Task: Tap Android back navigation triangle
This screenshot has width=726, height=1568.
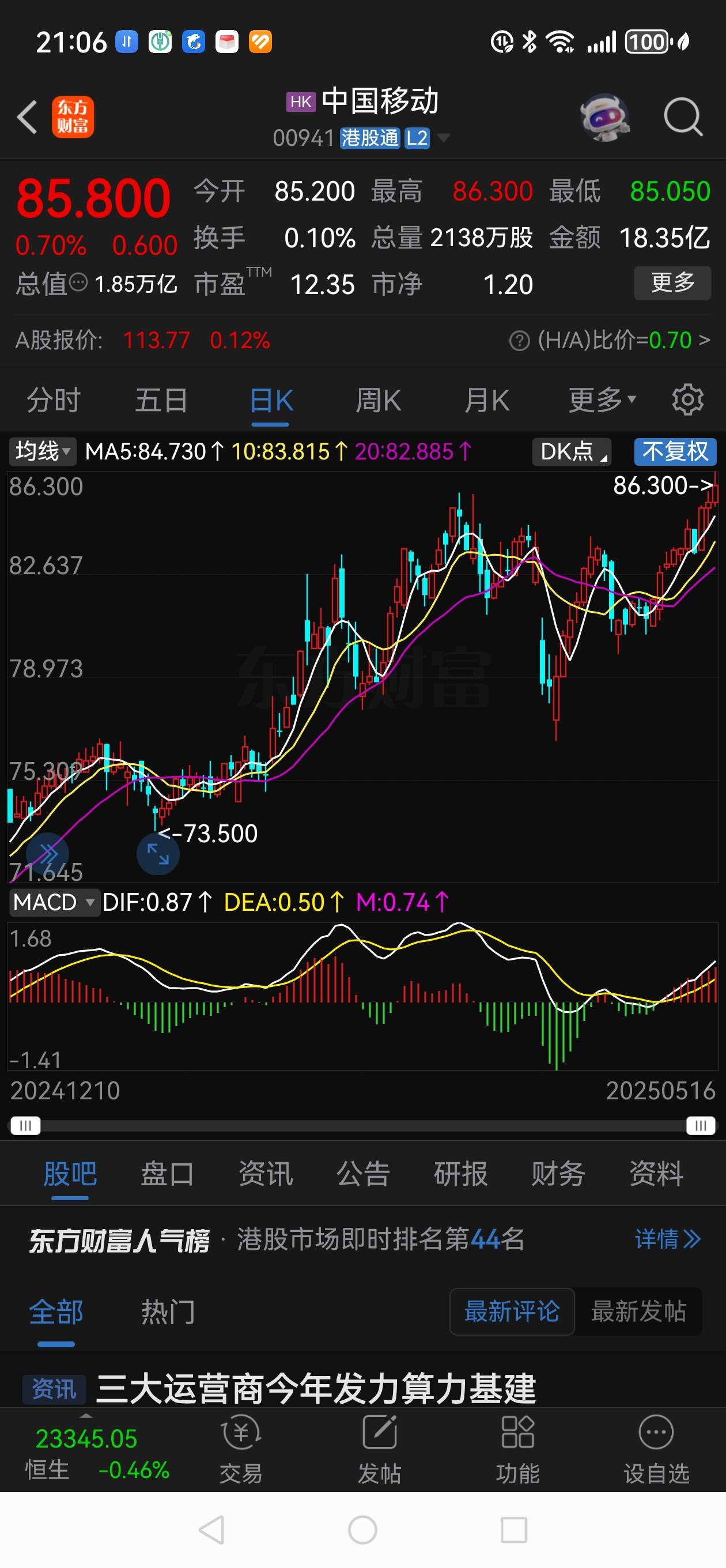Action: [x=212, y=1529]
